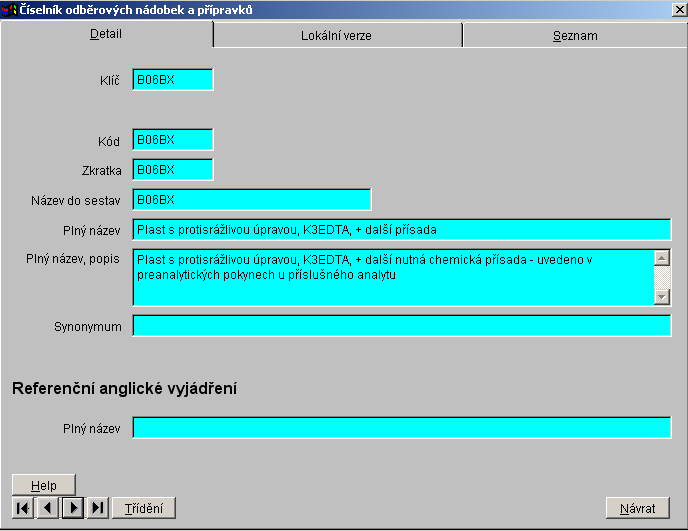Click the English reference Plný název field
Viewport: 688px width, 531px height.
[x=401, y=428]
